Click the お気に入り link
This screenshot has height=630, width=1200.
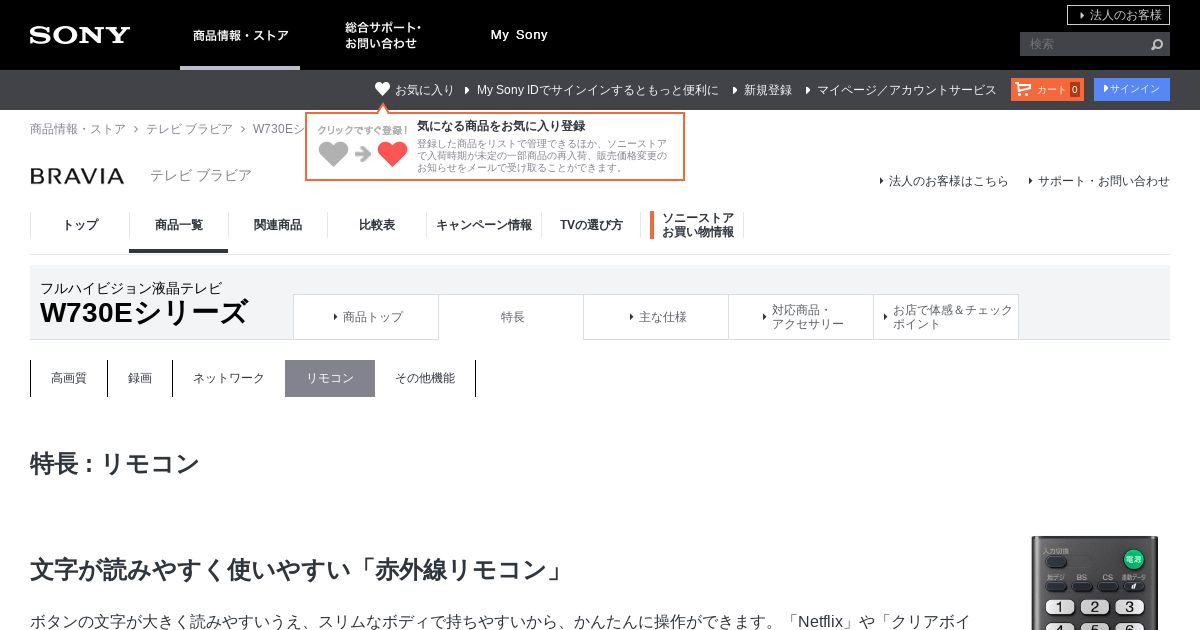(x=424, y=90)
